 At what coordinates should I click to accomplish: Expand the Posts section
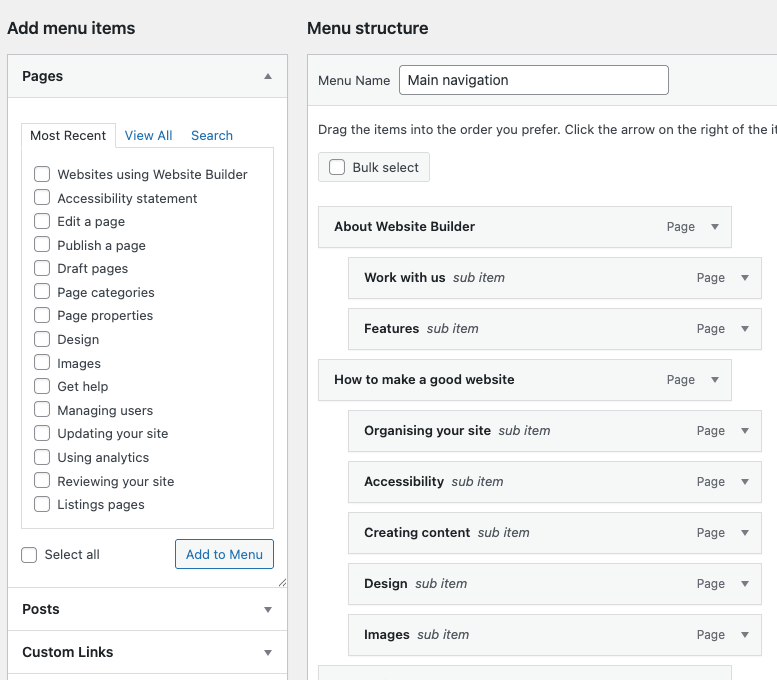[x=267, y=609]
